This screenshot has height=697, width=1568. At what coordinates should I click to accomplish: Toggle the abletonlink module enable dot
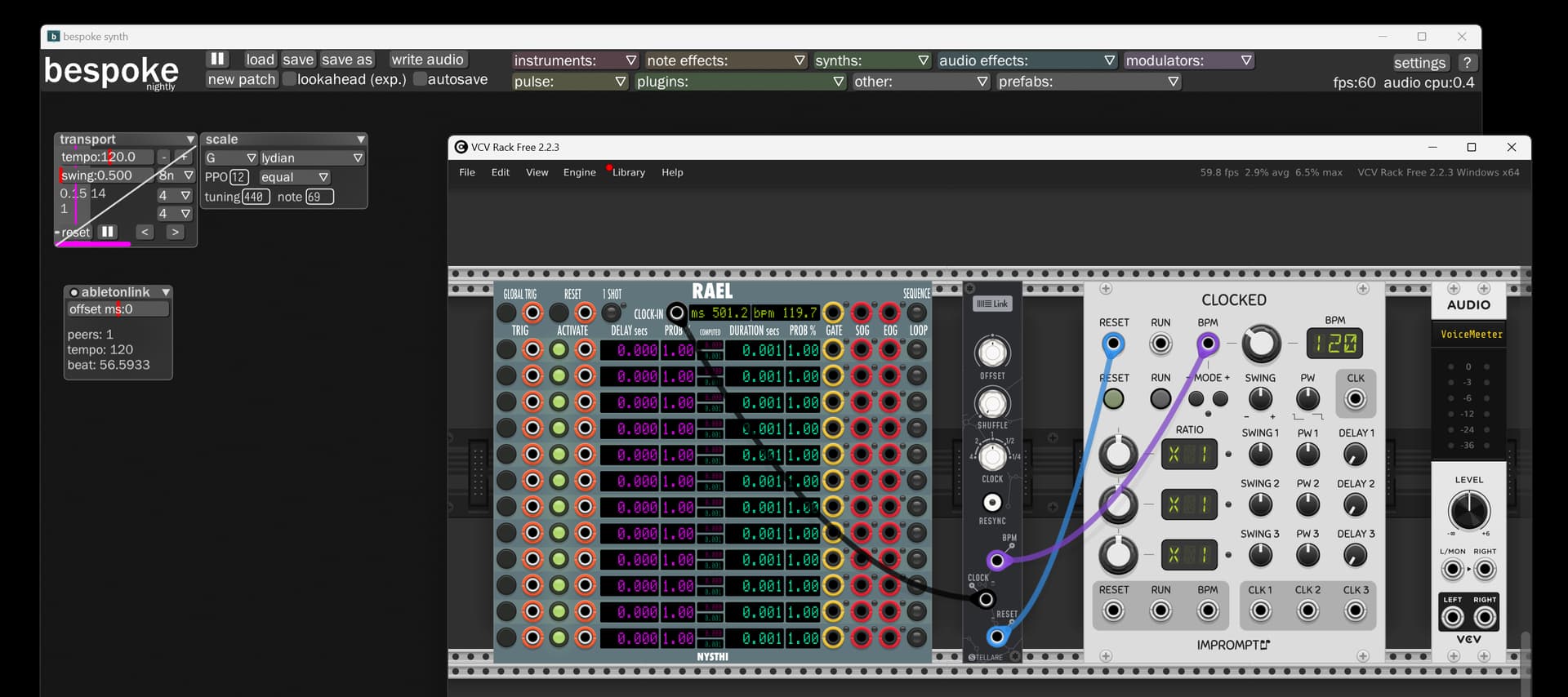pyautogui.click(x=73, y=292)
